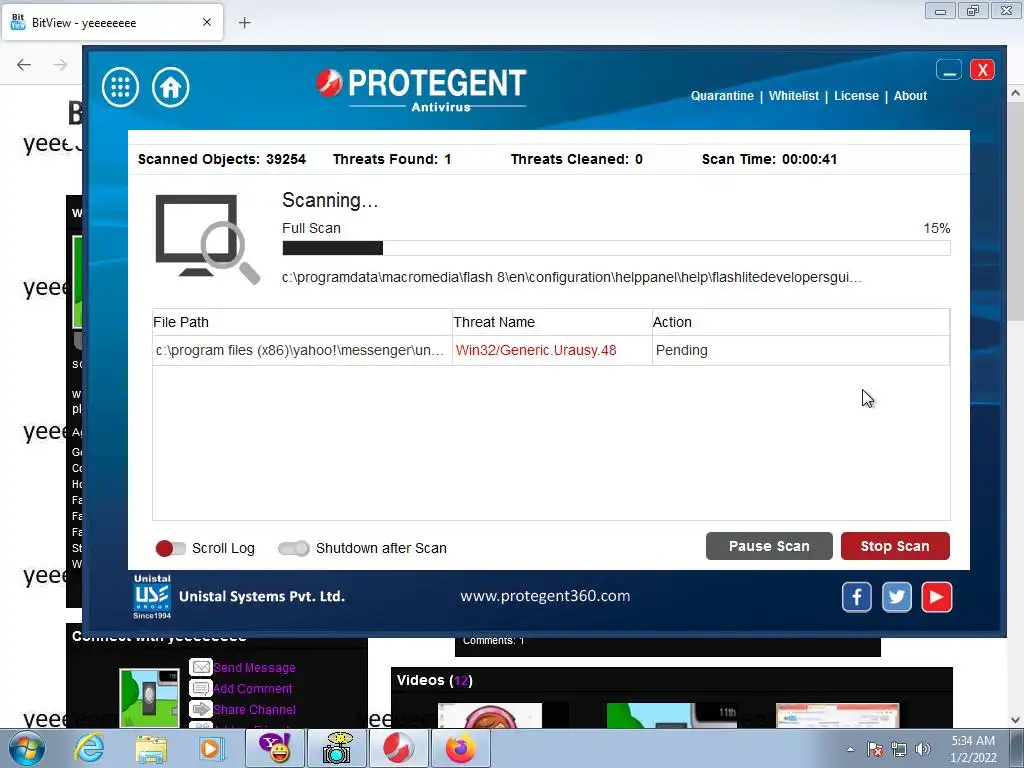Click the browser back arrow

coord(24,64)
